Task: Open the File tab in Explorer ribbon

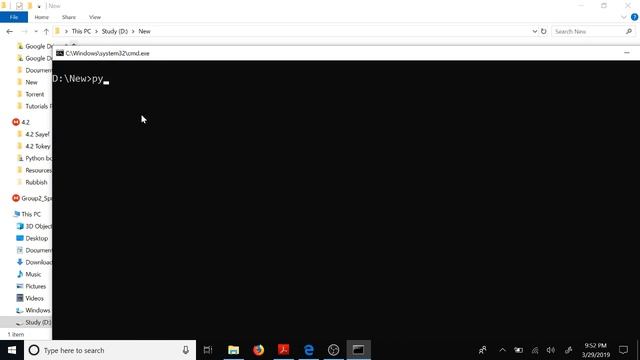Action: [x=14, y=17]
